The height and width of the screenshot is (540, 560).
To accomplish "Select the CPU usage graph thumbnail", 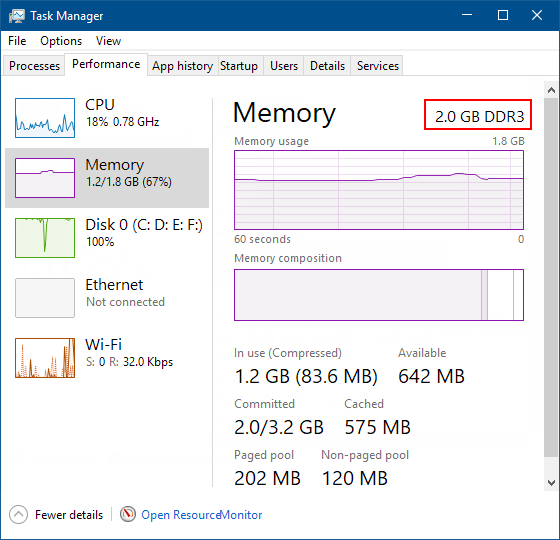I will coord(45,118).
